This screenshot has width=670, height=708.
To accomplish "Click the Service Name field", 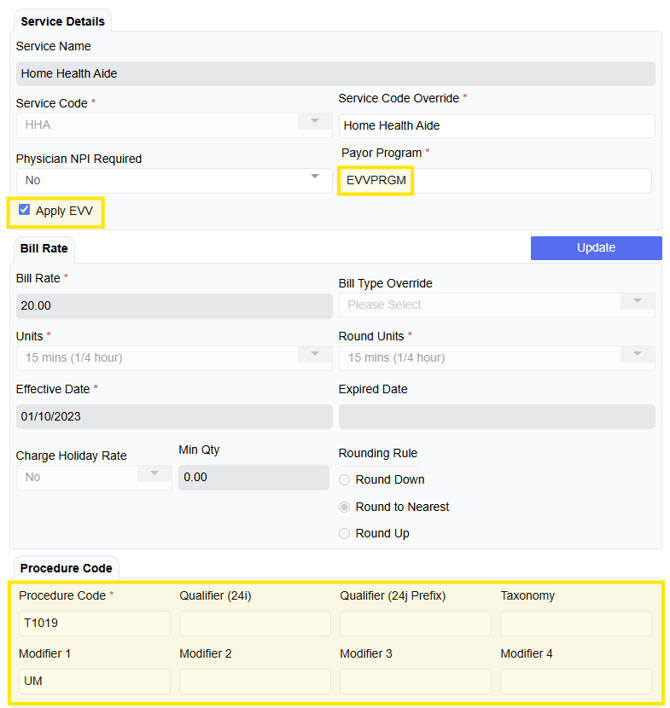I will (x=335, y=74).
